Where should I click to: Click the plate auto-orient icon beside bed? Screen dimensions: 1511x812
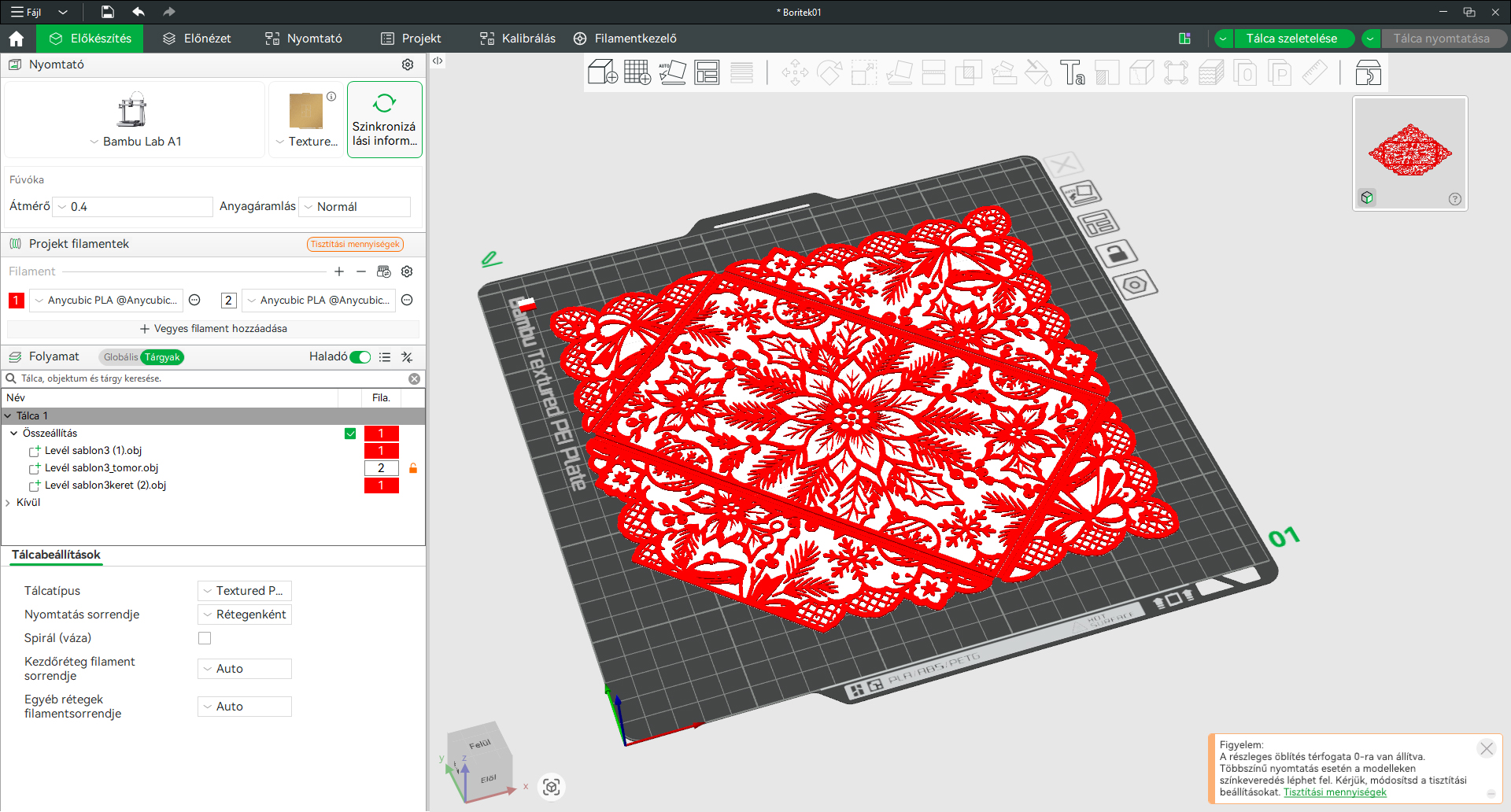coord(1081,193)
